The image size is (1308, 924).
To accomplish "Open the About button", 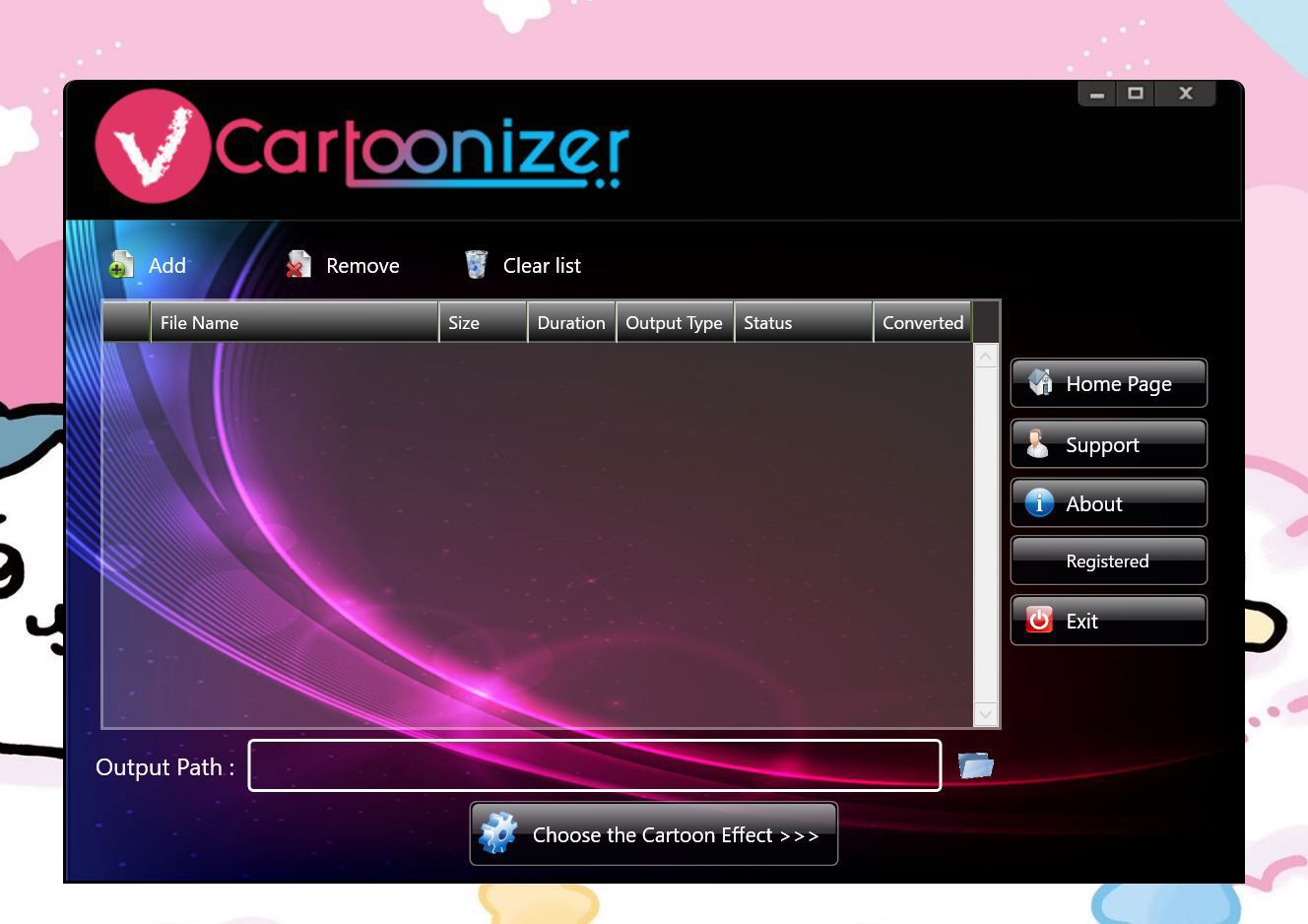I will [x=1108, y=503].
